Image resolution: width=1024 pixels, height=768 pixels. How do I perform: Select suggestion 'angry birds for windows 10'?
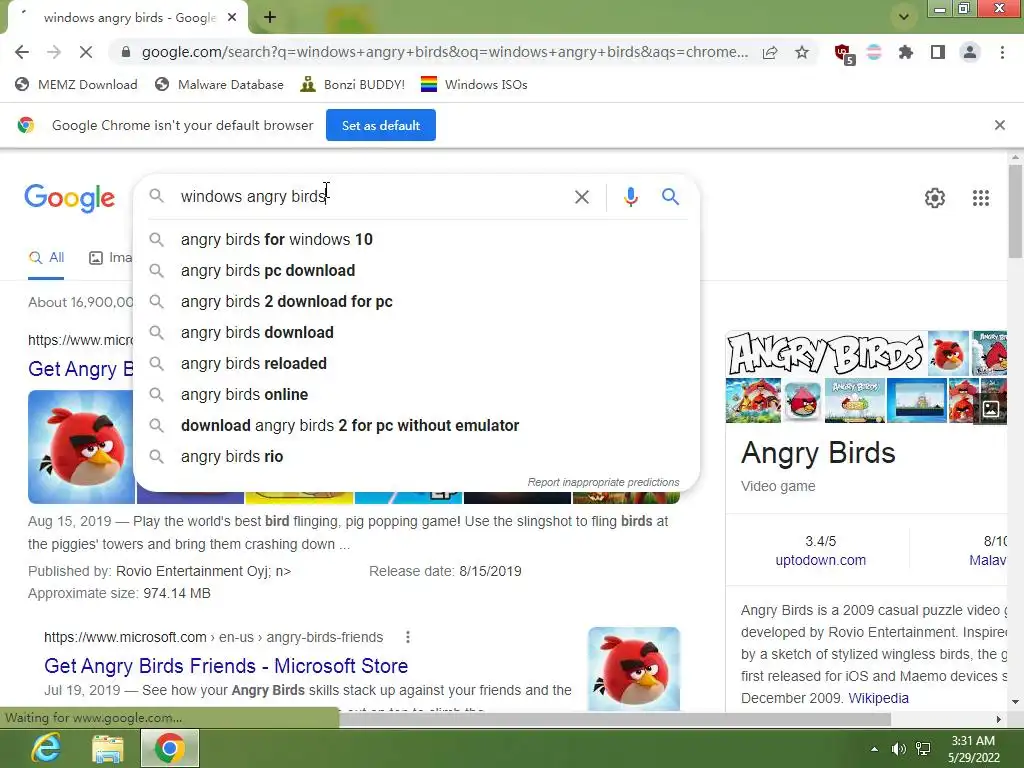[x=417, y=240]
